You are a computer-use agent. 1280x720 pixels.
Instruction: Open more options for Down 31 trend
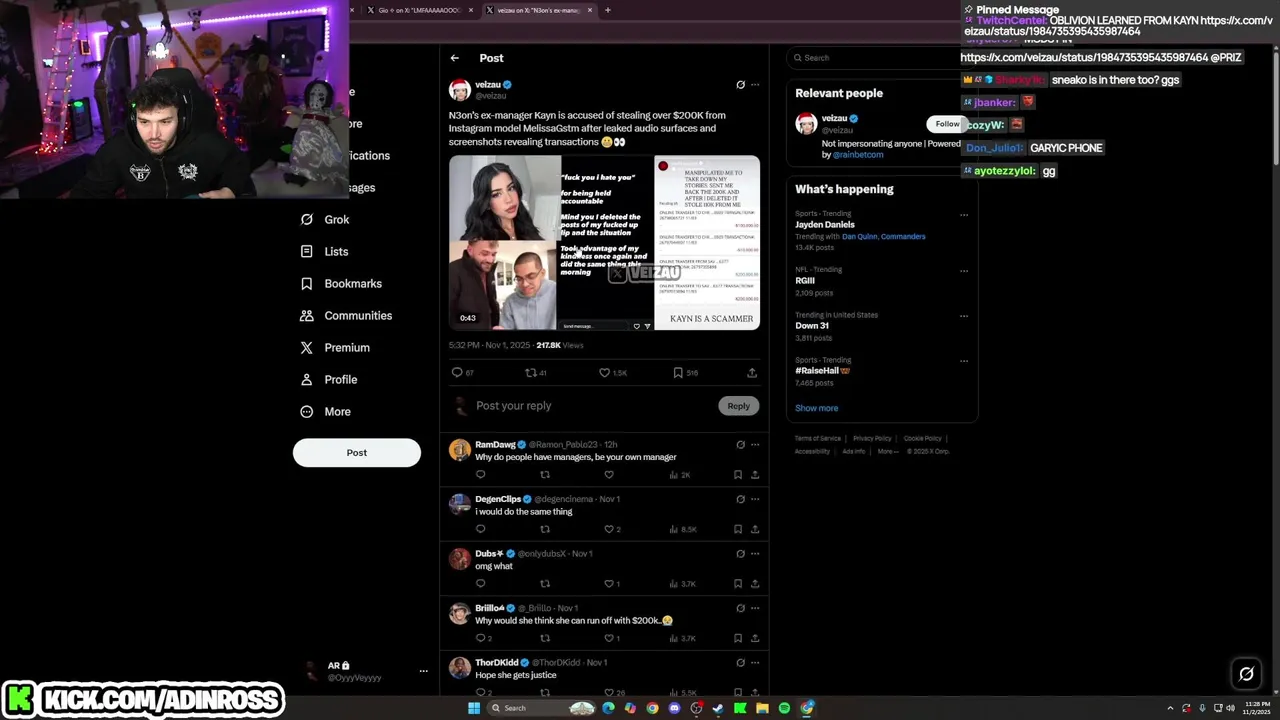[x=964, y=316]
